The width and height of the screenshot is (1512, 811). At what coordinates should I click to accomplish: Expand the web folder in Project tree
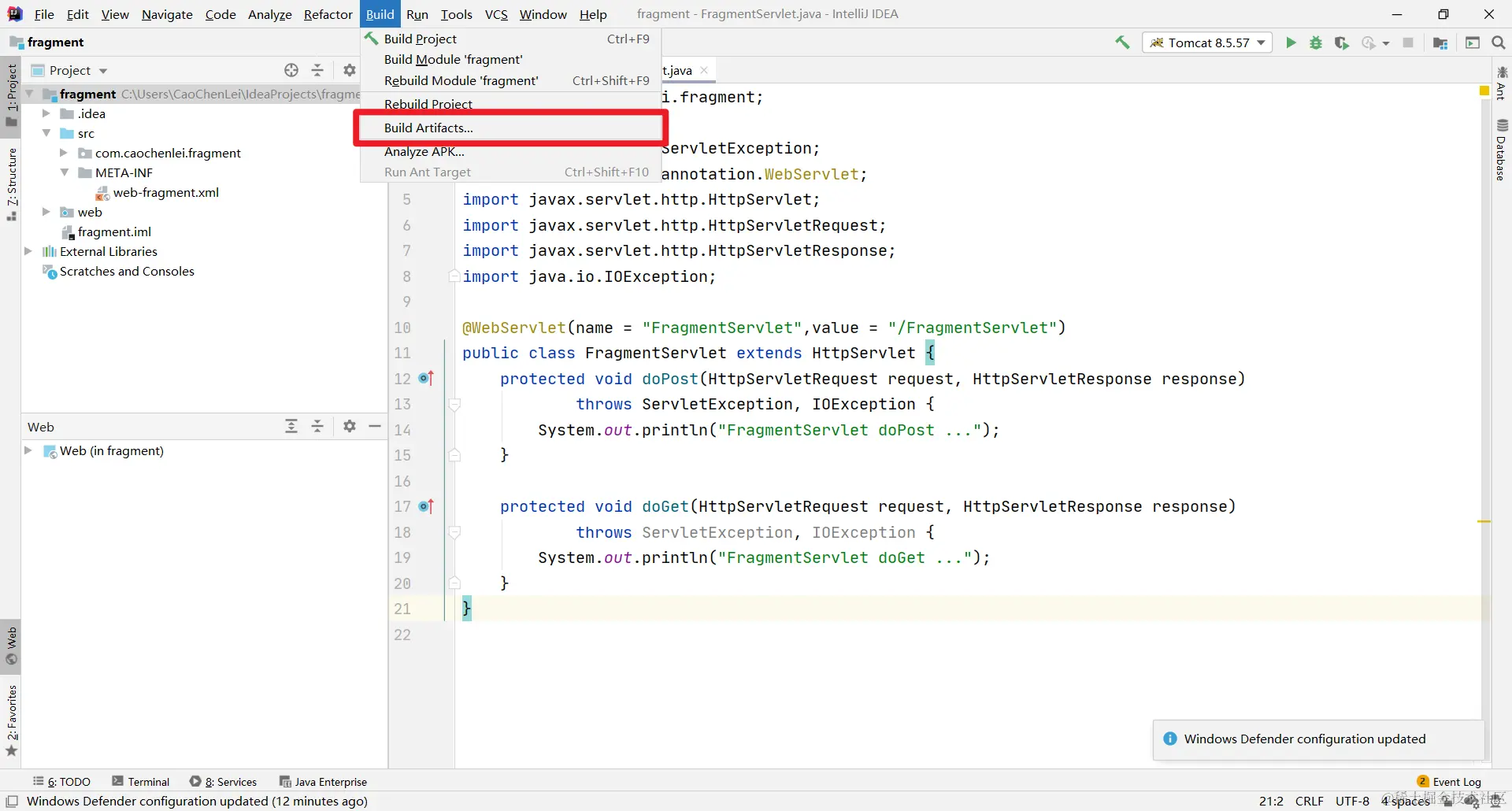[x=46, y=212]
